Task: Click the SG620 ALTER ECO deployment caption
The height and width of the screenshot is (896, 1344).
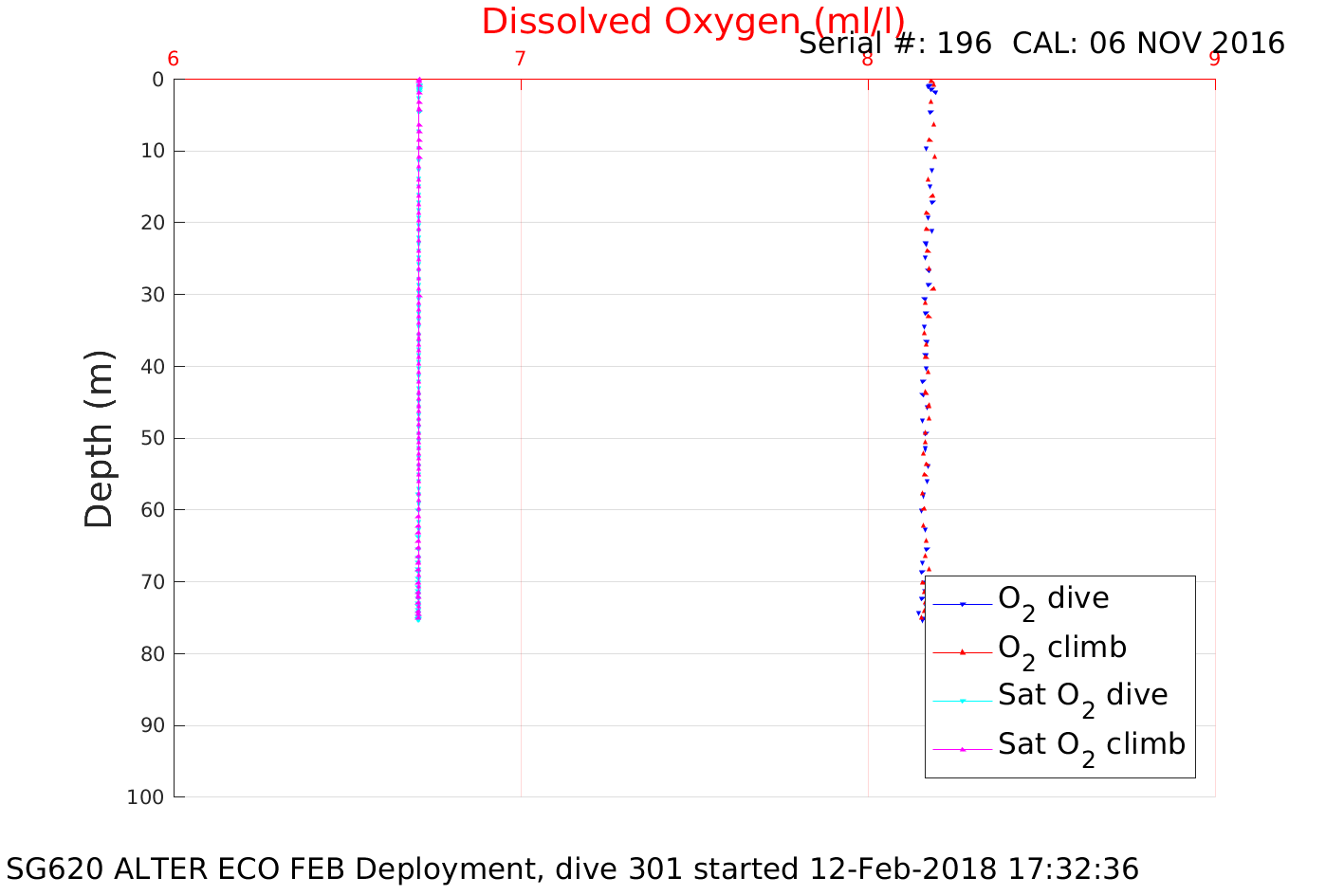Action: pyautogui.click(x=573, y=869)
